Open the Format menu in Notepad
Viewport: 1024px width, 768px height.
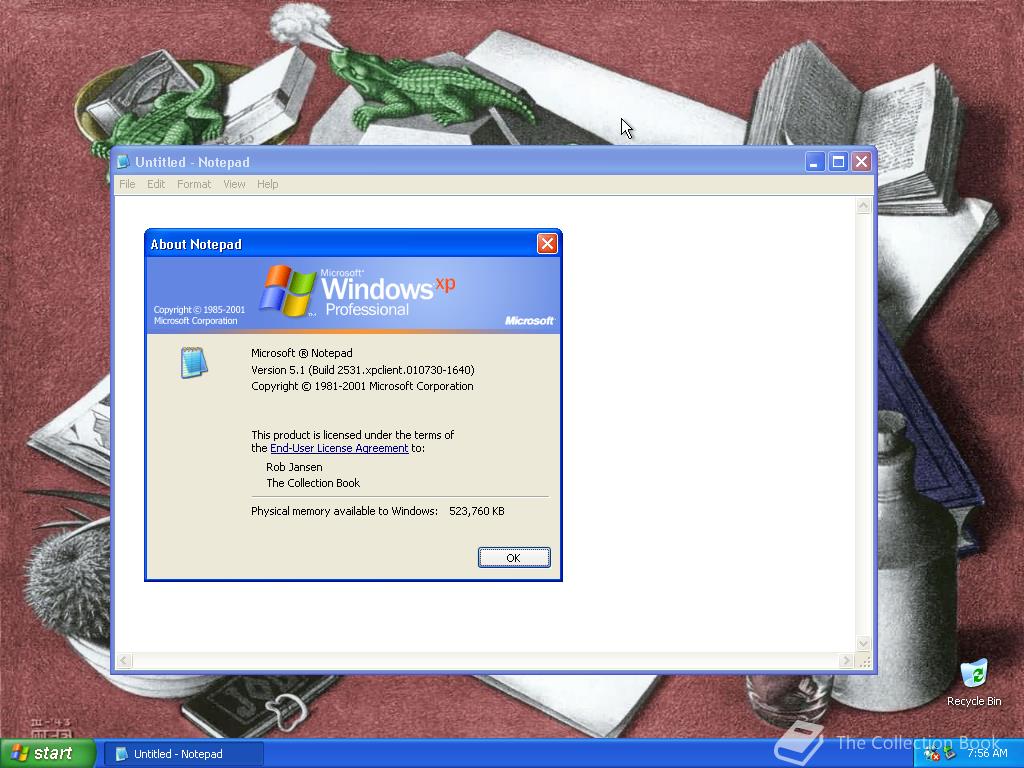[x=194, y=184]
